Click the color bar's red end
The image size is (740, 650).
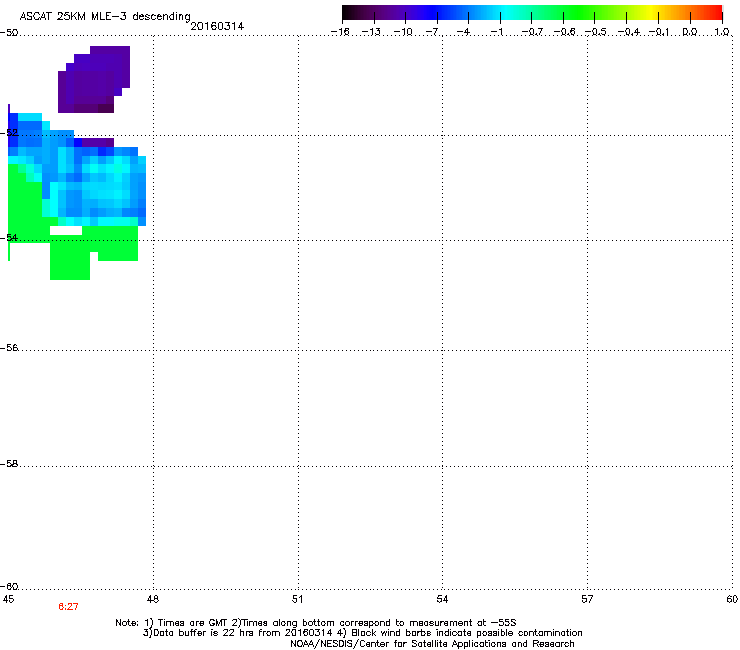click(713, 12)
